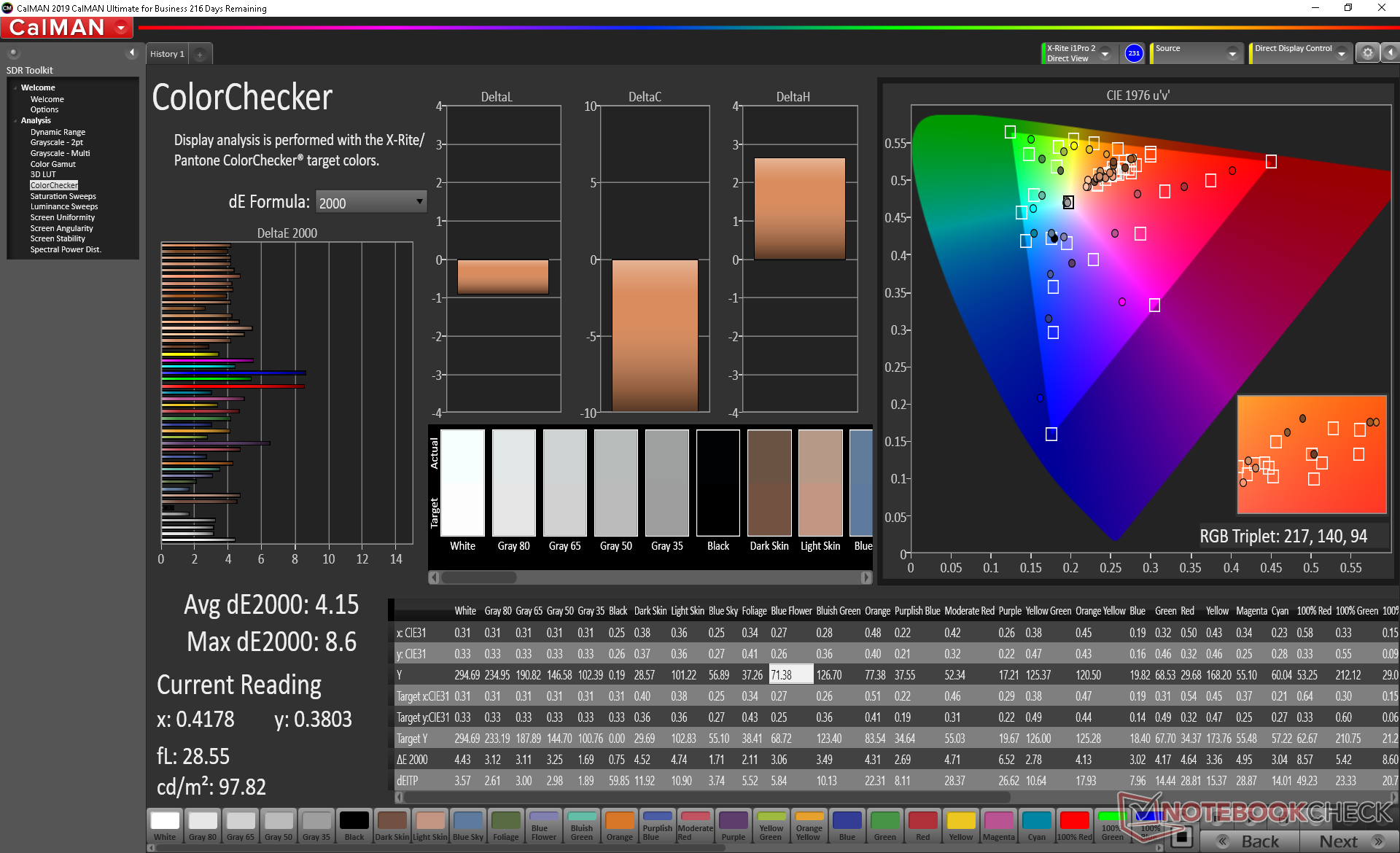Select Dark Skin swatch in bottom strip

point(392,826)
